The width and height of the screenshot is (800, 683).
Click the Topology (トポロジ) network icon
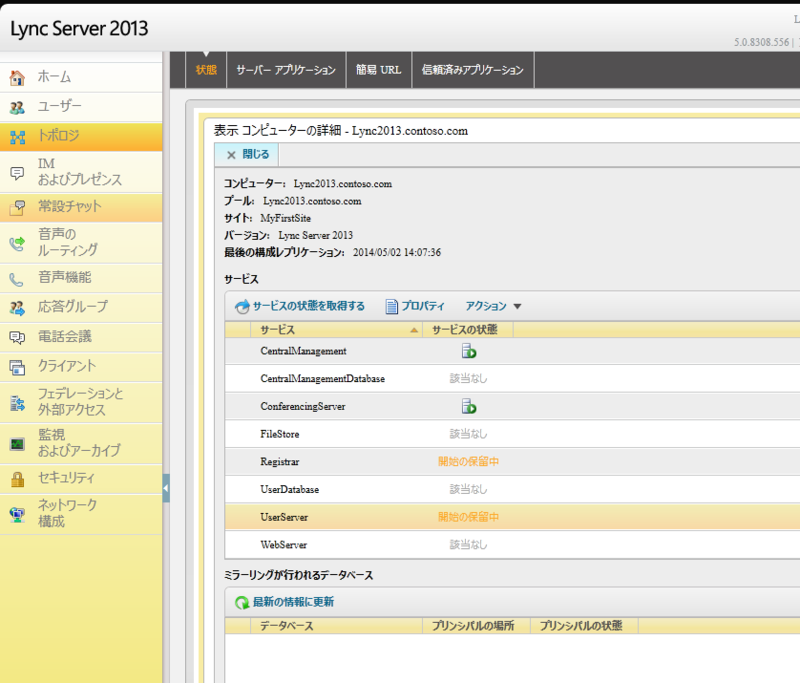pyautogui.click(x=17, y=137)
